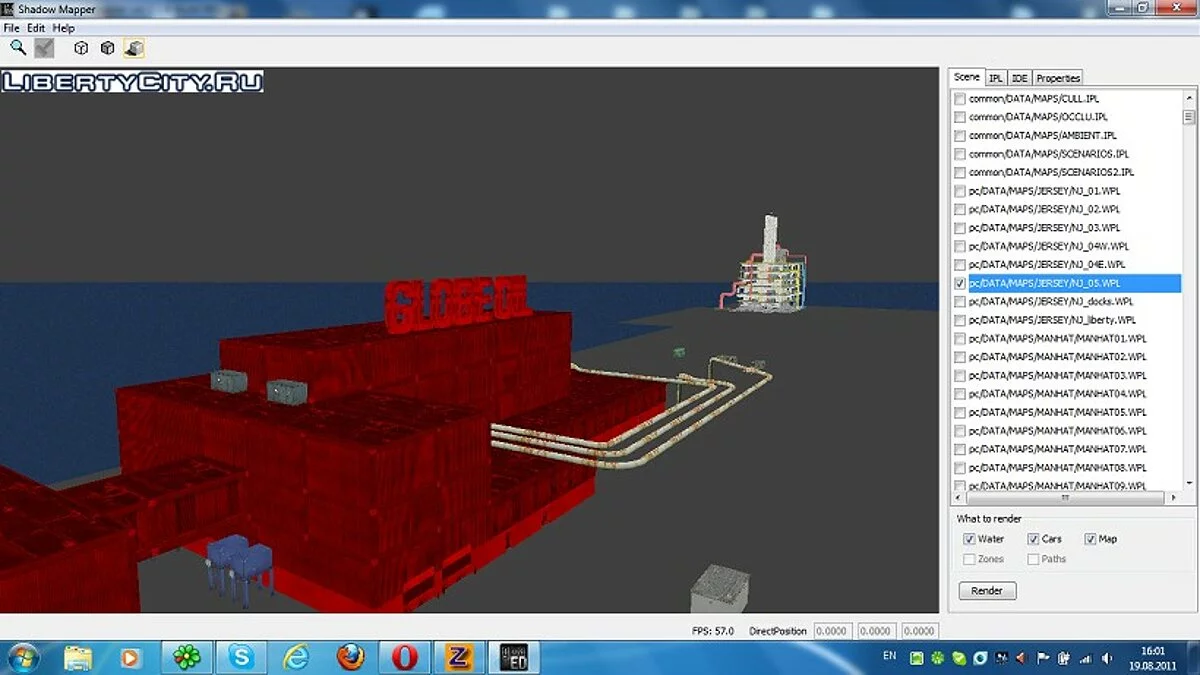
Task: Launch media player from taskbar
Action: pos(132,657)
